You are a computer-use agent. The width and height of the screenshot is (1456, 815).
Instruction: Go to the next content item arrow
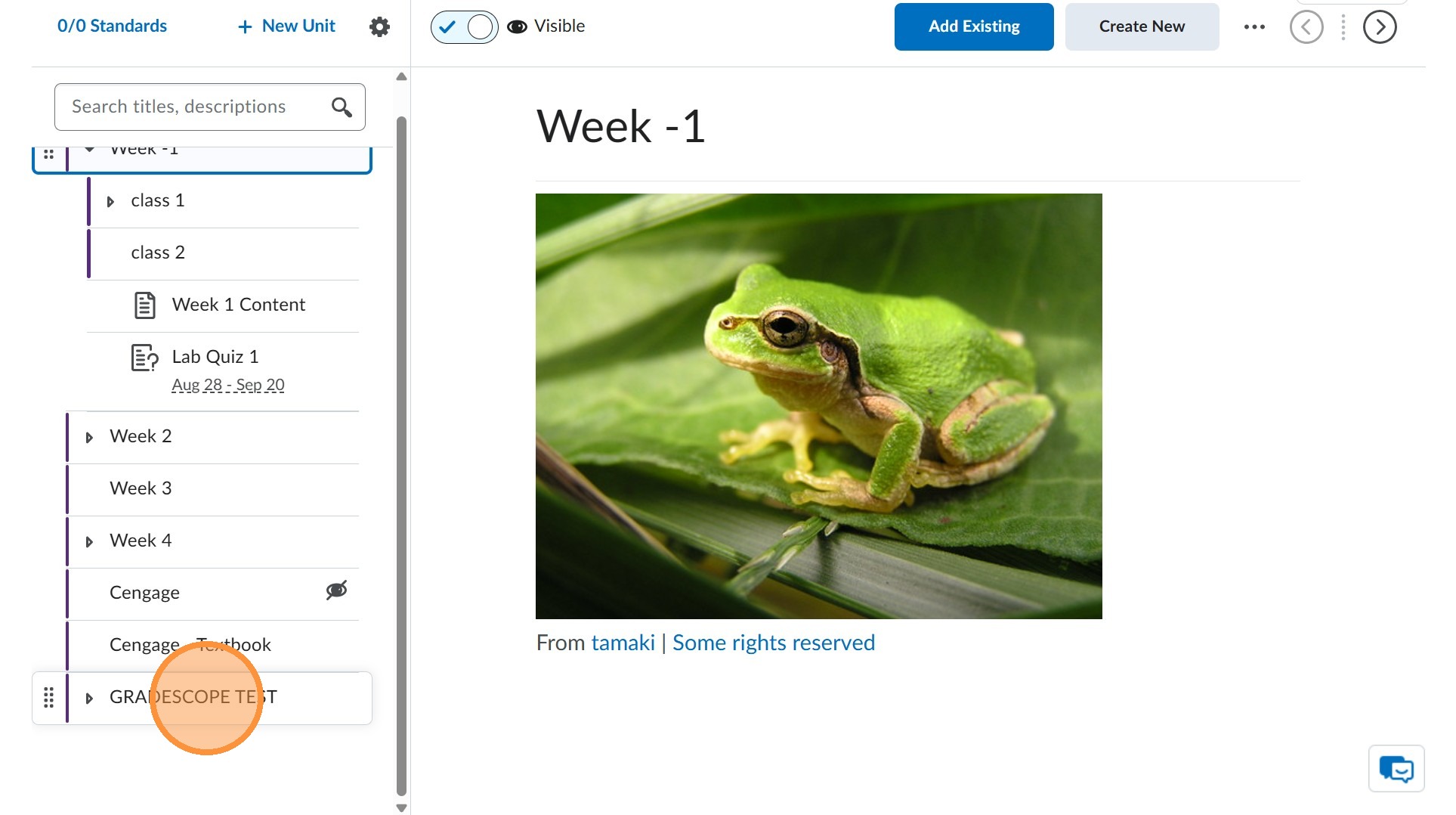point(1379,27)
